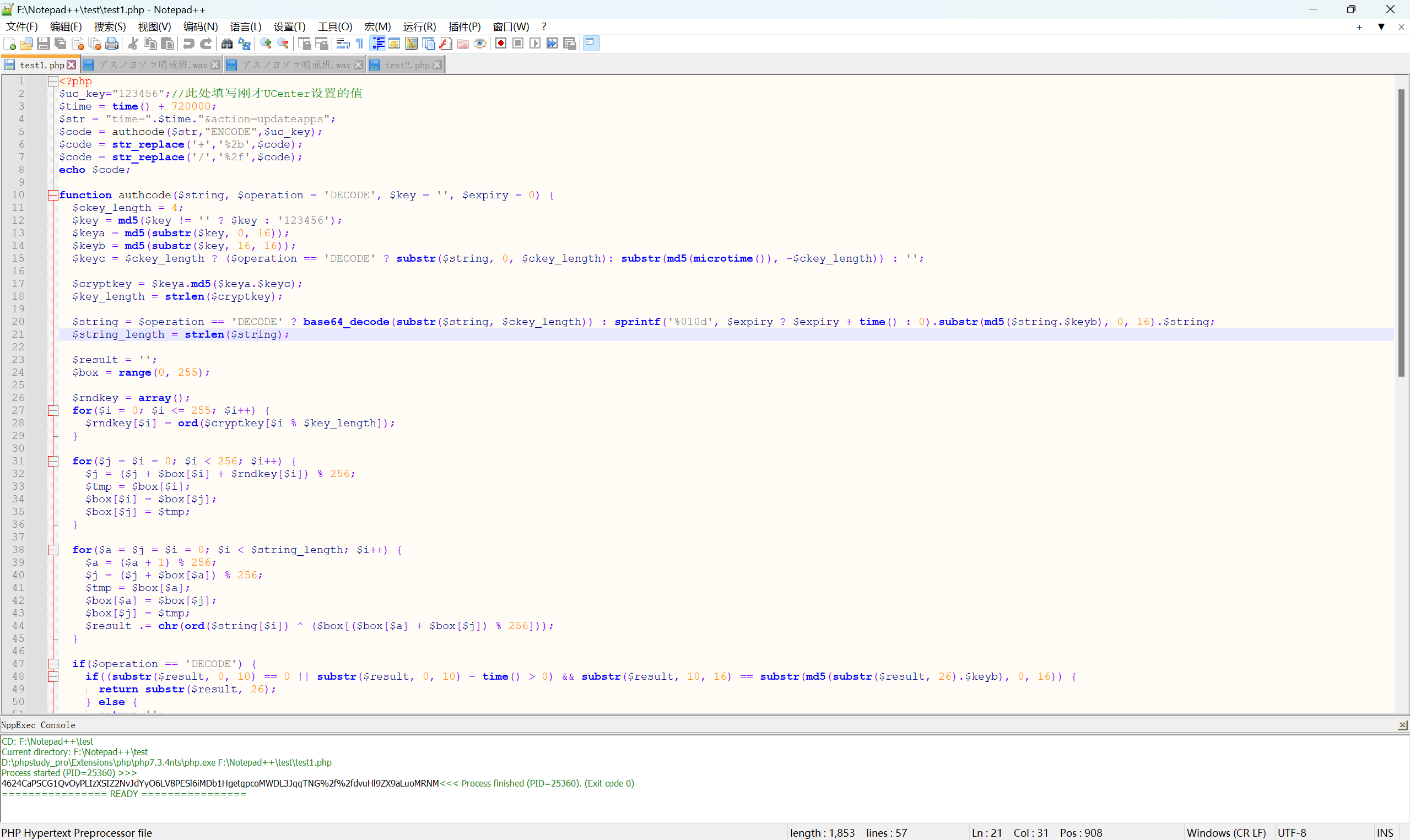This screenshot has height=840, width=1410.
Task: Undo the last edit
Action: click(188, 44)
